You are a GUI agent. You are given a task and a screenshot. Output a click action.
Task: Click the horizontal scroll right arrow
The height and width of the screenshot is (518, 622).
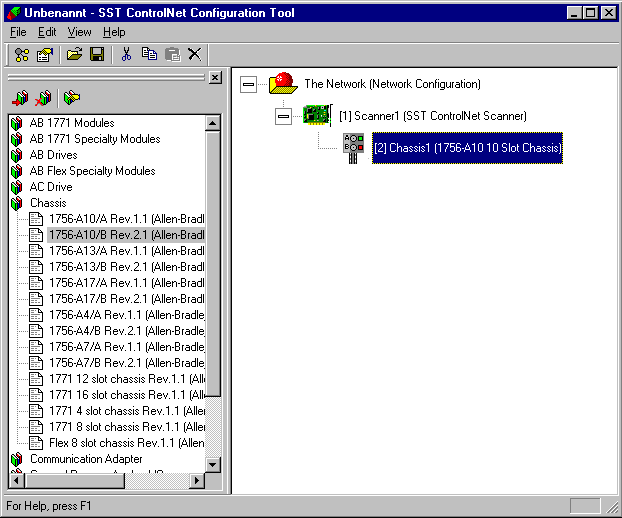tap(197, 481)
